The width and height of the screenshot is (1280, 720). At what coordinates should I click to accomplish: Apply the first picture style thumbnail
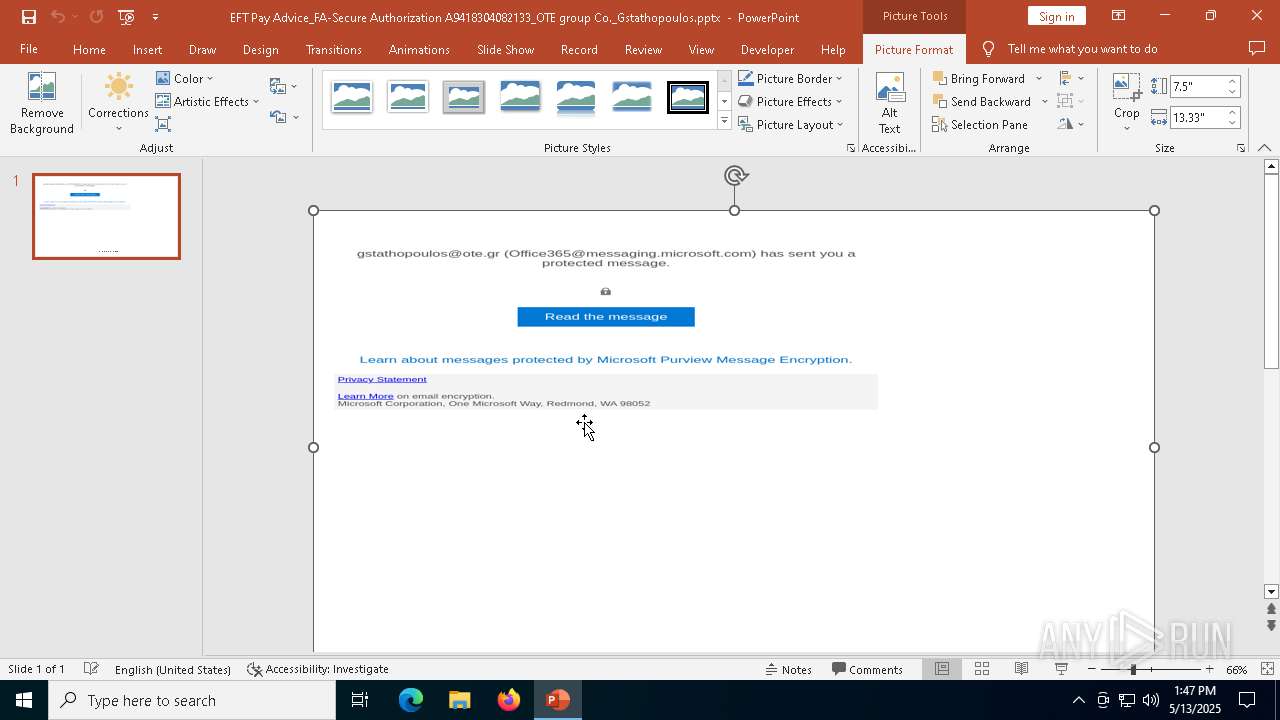tap(352, 97)
